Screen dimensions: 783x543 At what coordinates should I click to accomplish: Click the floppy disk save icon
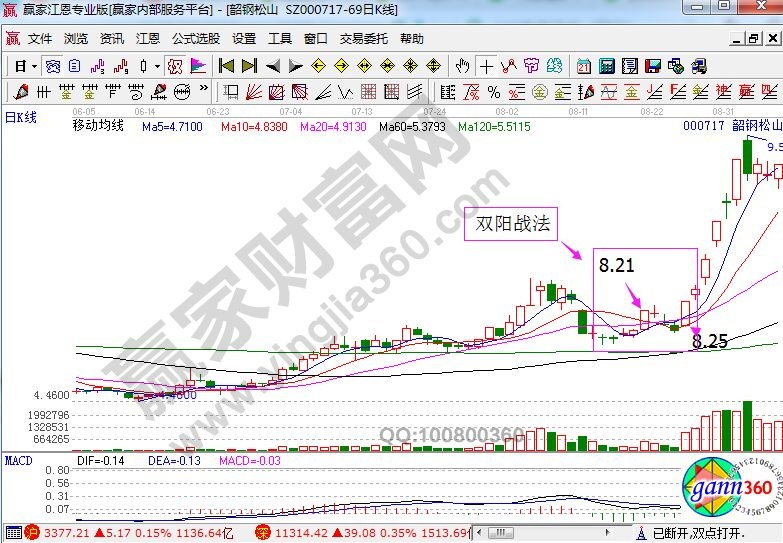pos(652,66)
